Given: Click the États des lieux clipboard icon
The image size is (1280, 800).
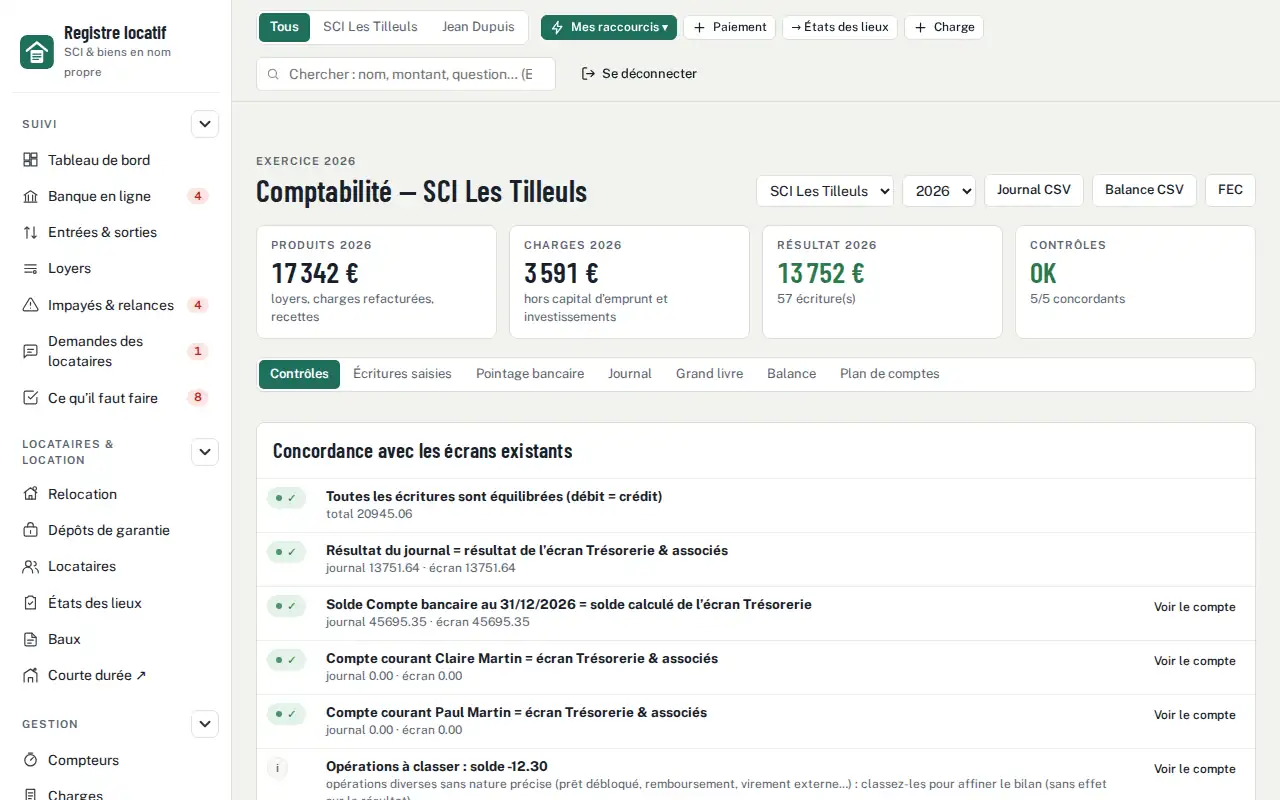Looking at the screenshot, I should click(x=30, y=603).
